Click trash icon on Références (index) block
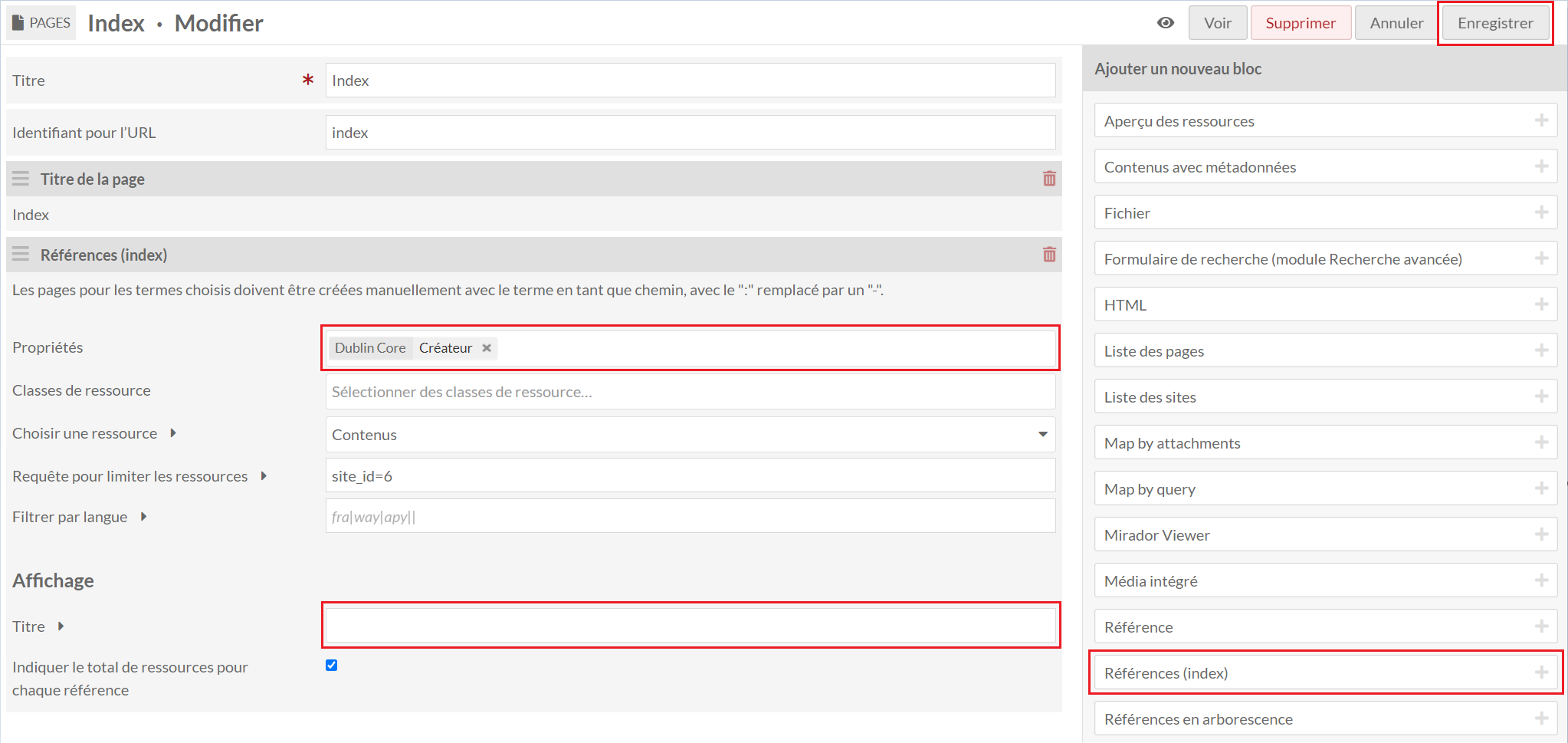 pos(1049,255)
